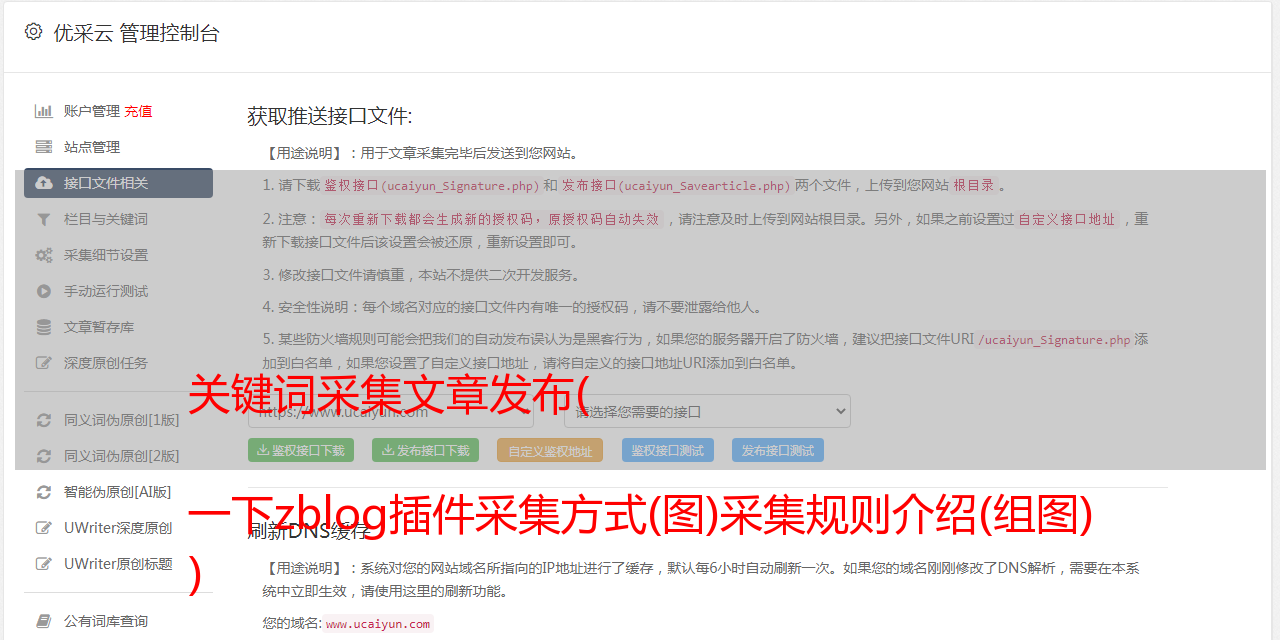This screenshot has width=1280, height=640.
Task: Click the database icon for 文章暂存库
Action: pos(44,327)
